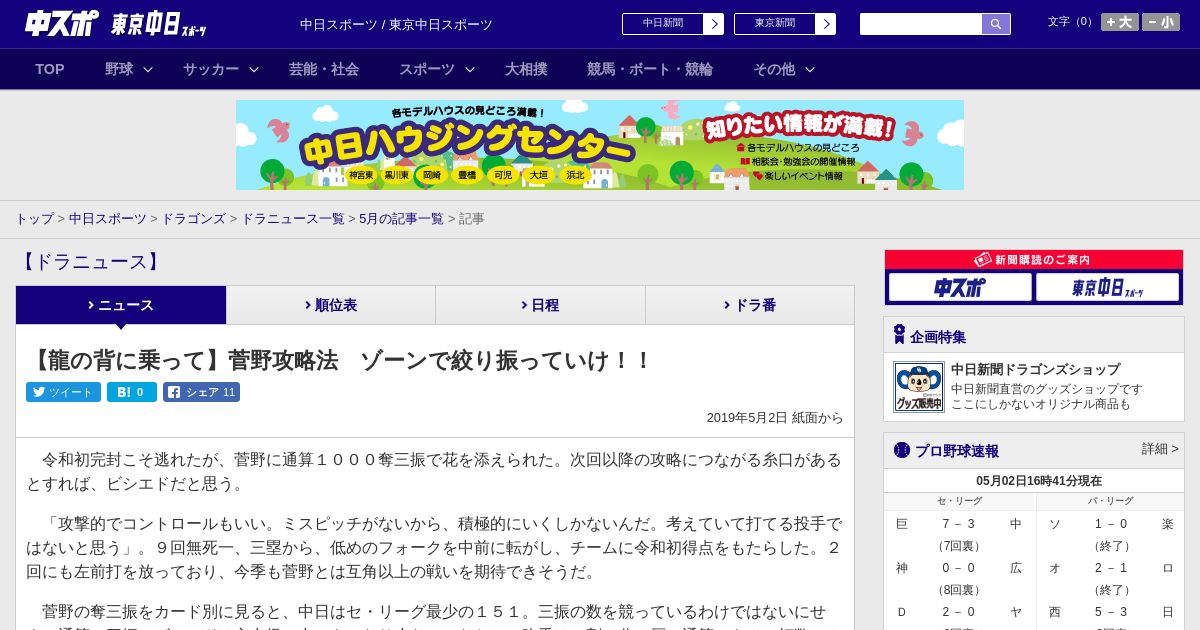
Task: Click the 中日ハウジングセンター banner ad
Action: click(x=600, y=145)
